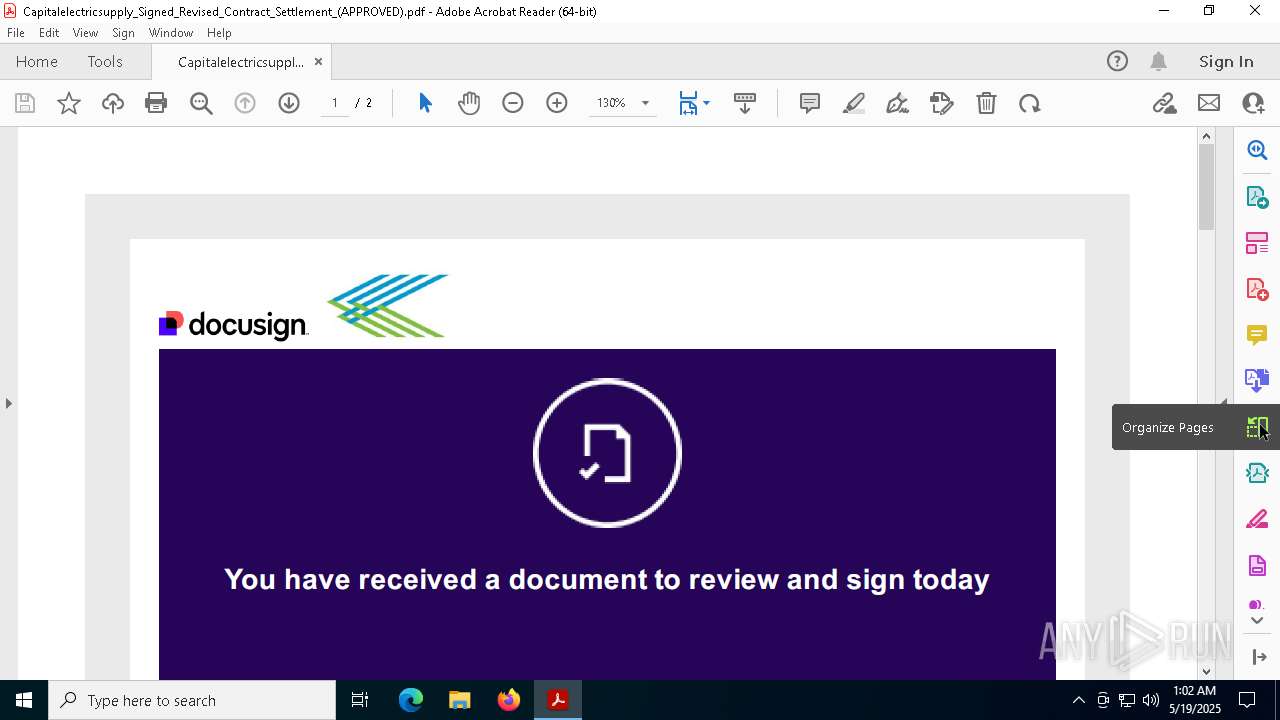Close the Capitalelectricsuppl... document tab

click(318, 62)
